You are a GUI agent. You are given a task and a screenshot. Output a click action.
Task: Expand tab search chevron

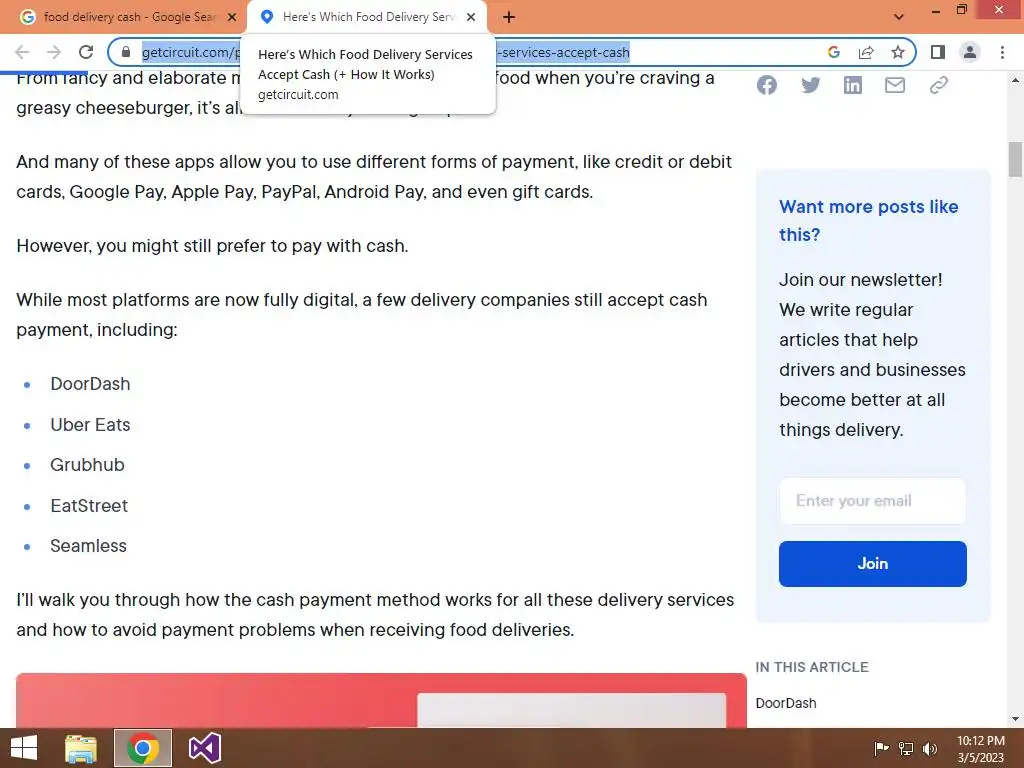899,18
